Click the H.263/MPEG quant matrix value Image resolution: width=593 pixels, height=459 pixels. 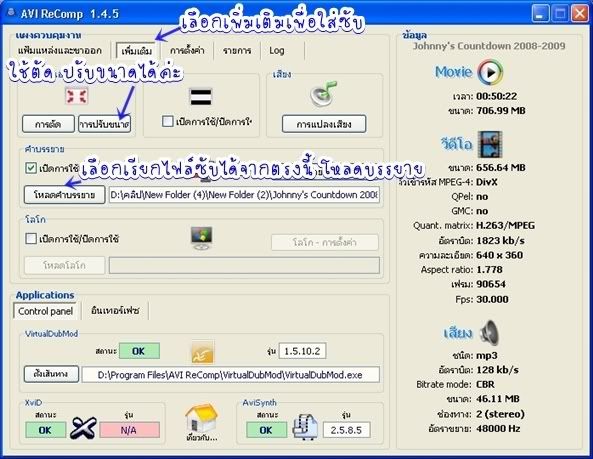(x=505, y=226)
